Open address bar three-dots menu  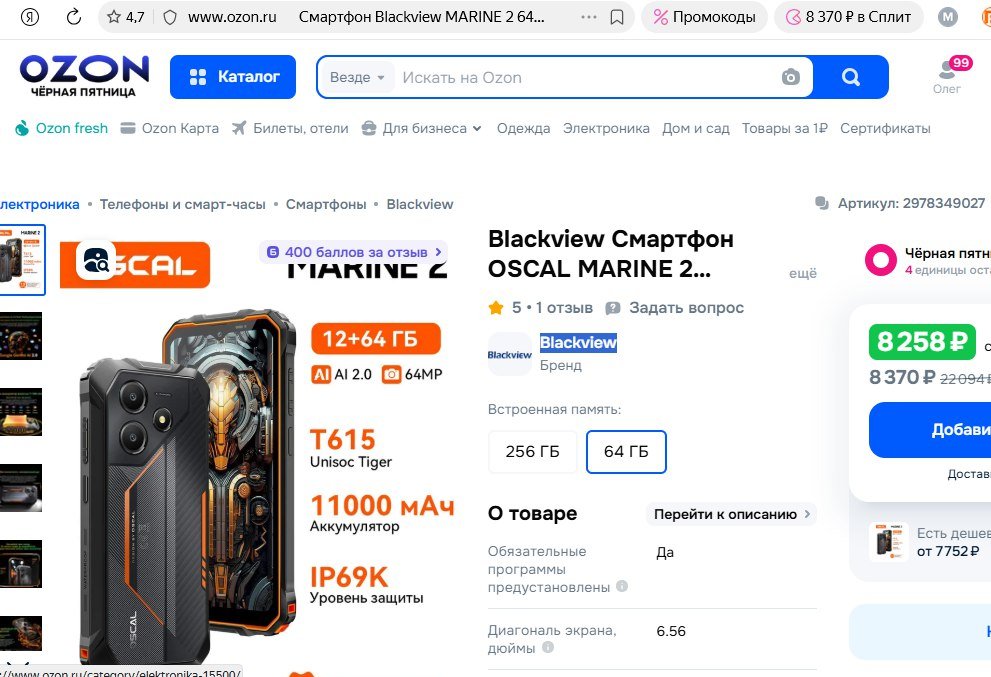(x=588, y=17)
